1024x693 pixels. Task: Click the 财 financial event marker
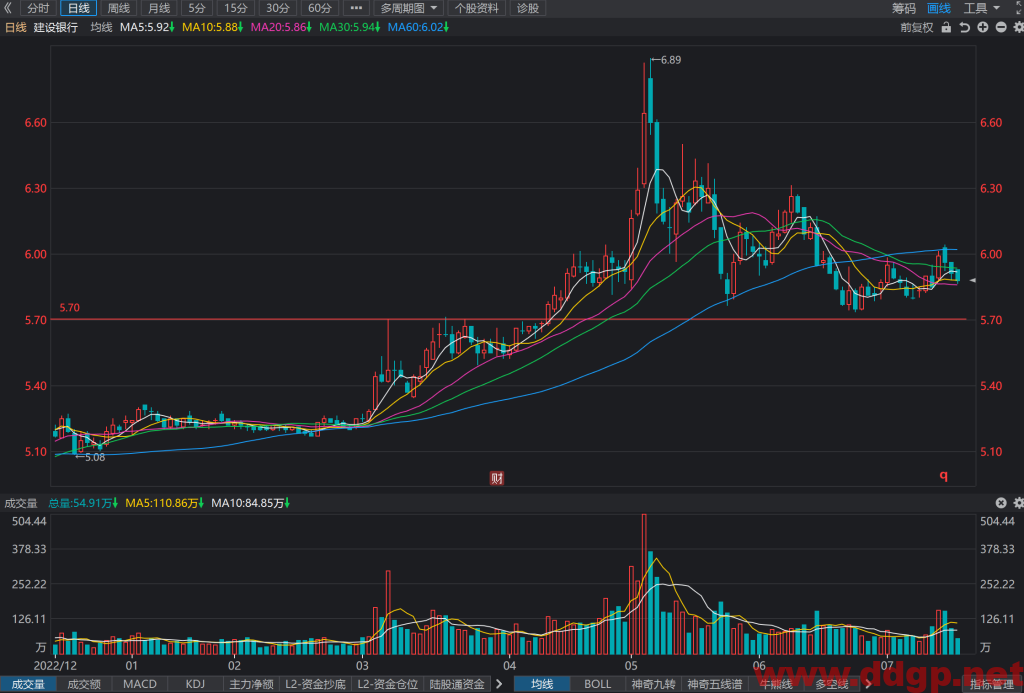(x=497, y=478)
